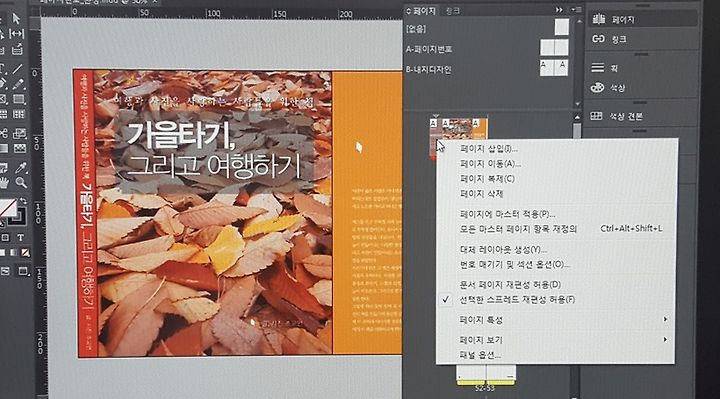
Task: Select the Line tool
Action: point(17,69)
